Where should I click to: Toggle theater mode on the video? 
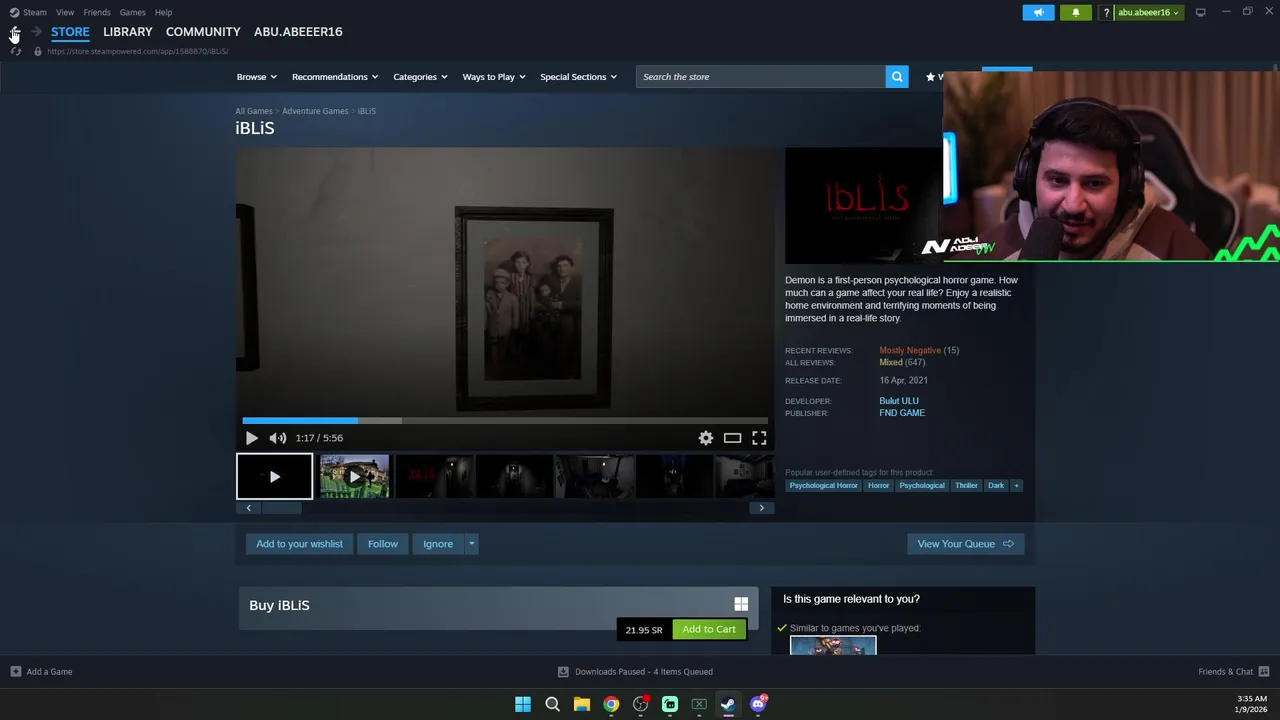coord(733,438)
